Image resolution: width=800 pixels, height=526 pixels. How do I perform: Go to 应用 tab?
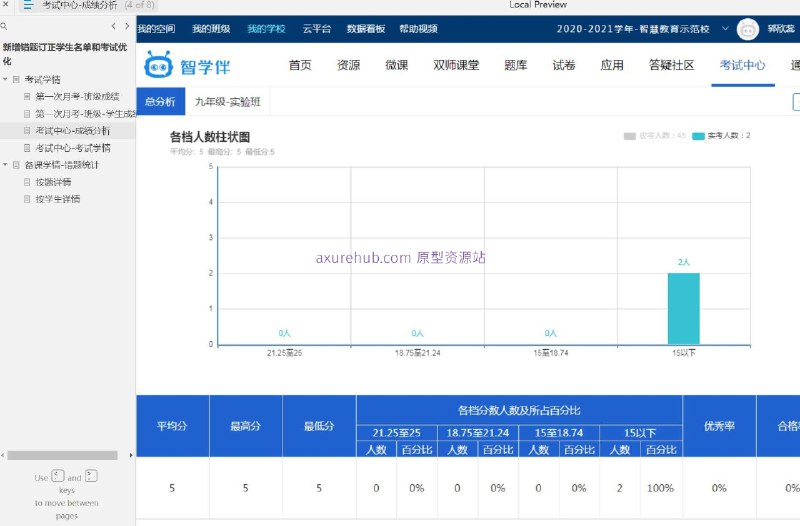point(612,65)
